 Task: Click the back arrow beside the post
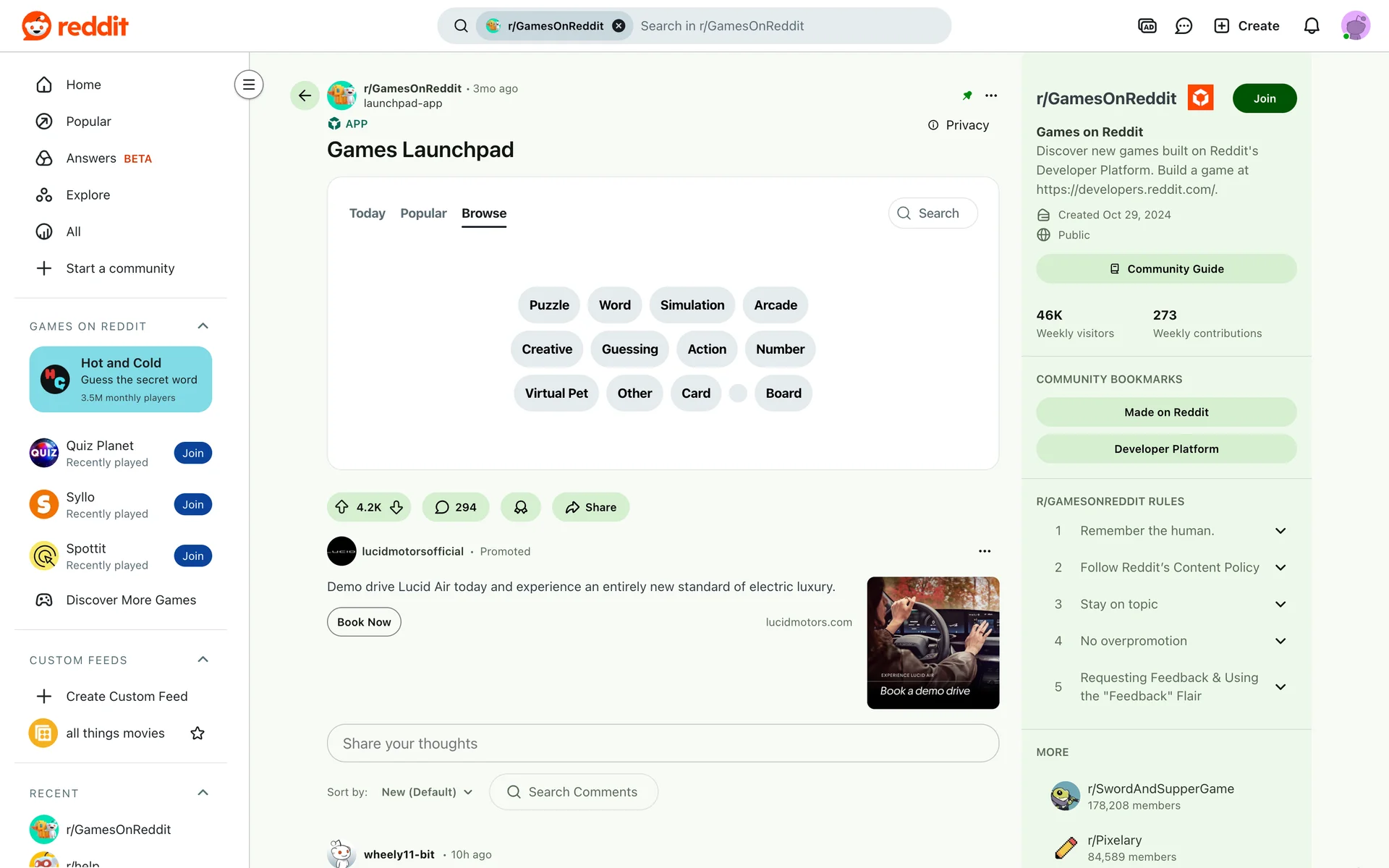(x=305, y=95)
